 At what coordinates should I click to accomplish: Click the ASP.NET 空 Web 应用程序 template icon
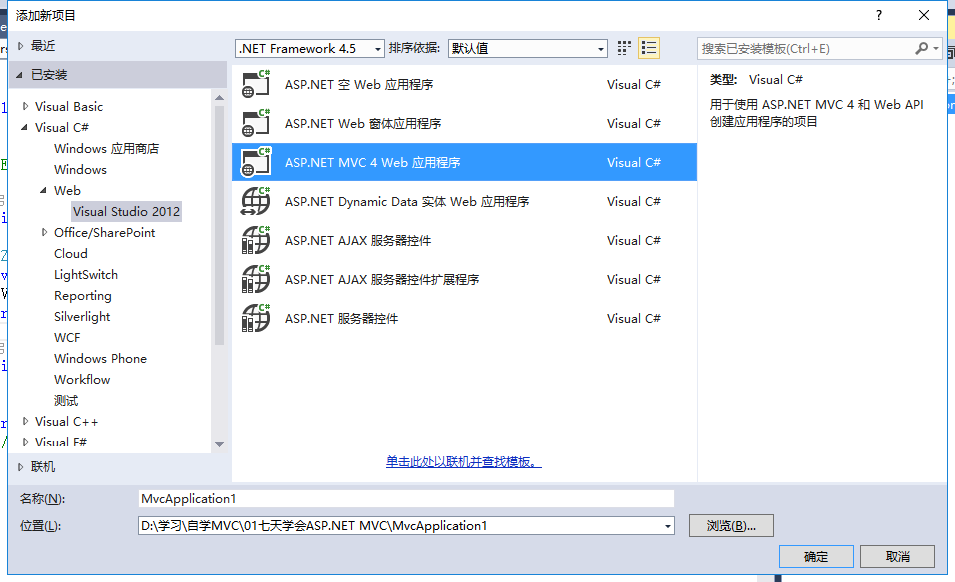point(256,84)
